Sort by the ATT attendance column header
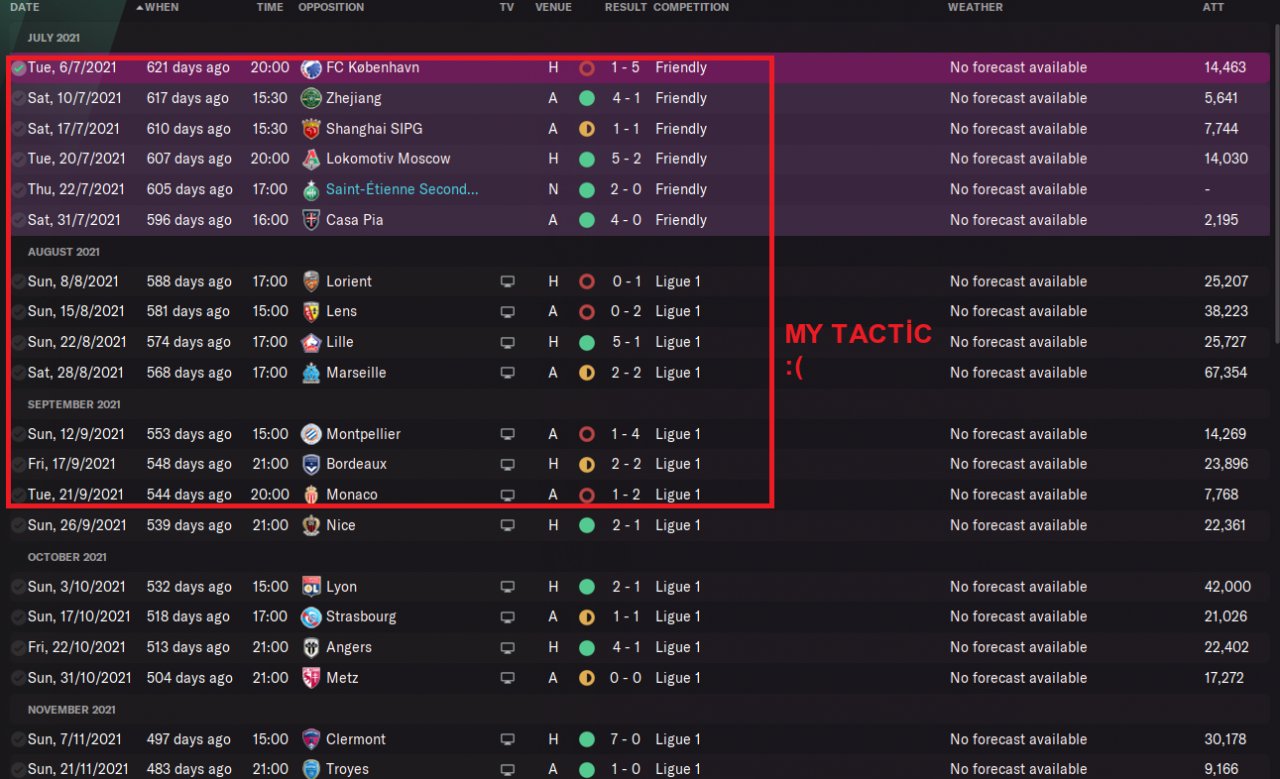 tap(1212, 7)
